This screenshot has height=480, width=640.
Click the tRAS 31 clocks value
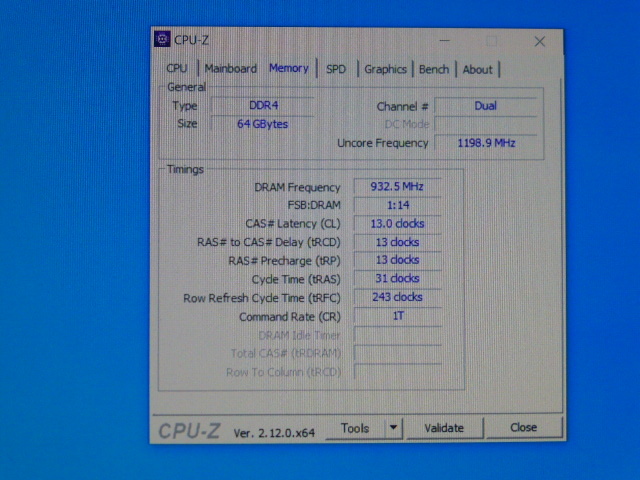397,278
